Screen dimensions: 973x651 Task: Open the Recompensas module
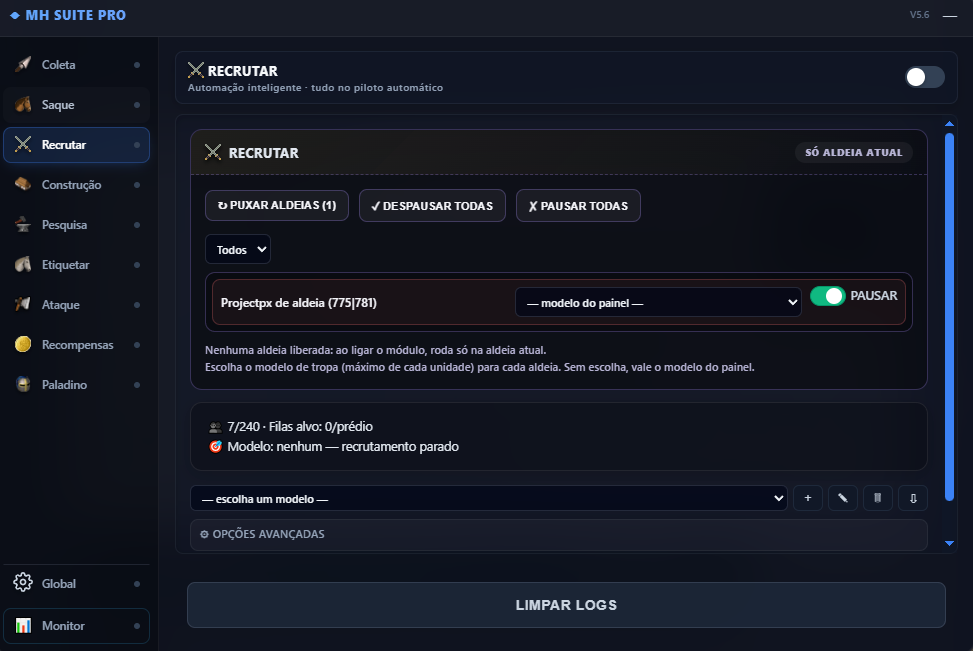click(x=76, y=345)
